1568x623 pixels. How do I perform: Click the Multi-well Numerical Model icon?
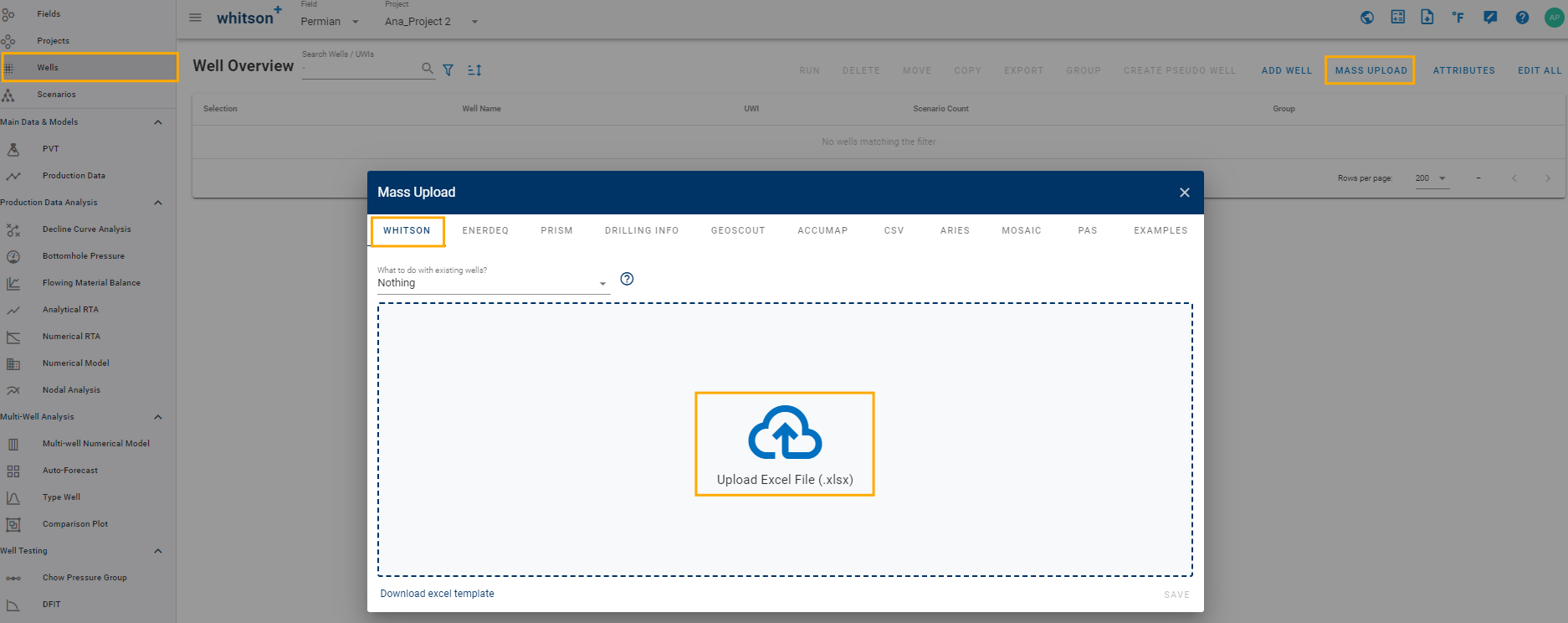[x=13, y=444]
